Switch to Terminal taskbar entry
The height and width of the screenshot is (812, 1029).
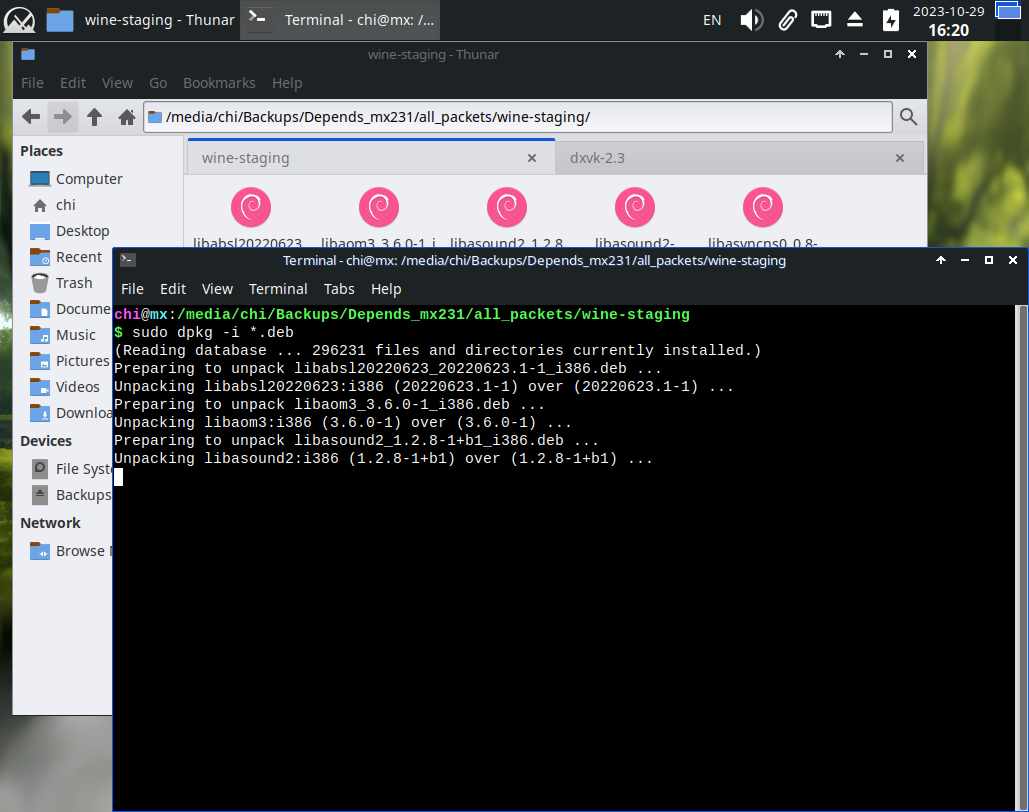click(340, 20)
